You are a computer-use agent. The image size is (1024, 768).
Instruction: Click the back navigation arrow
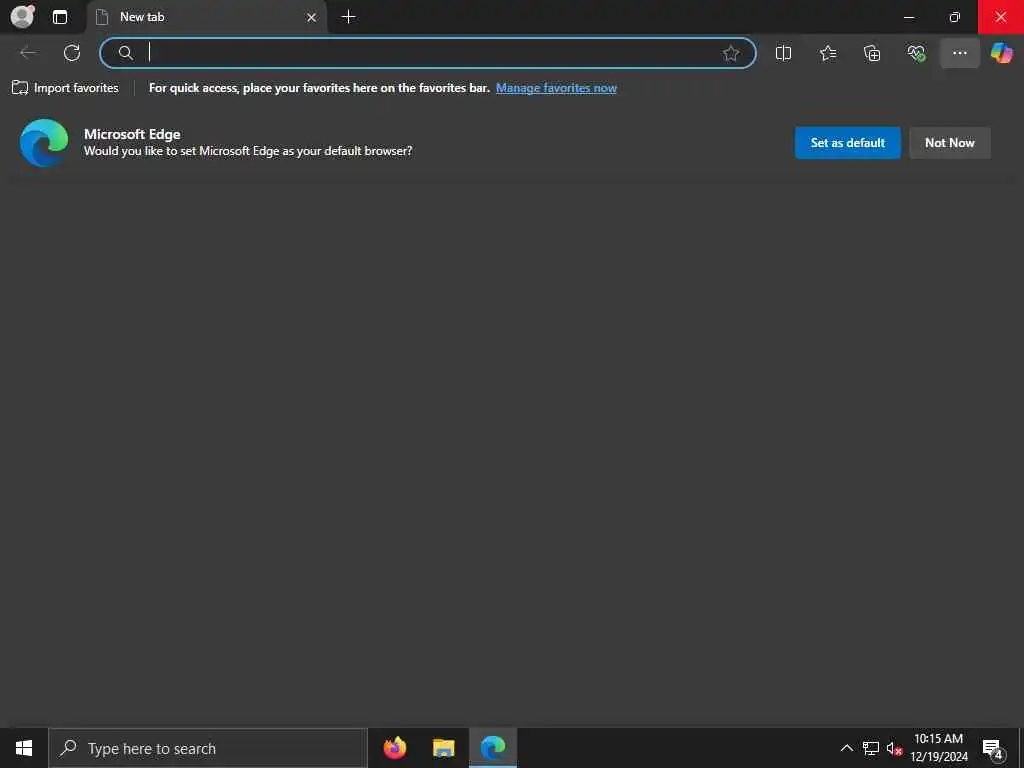28,53
